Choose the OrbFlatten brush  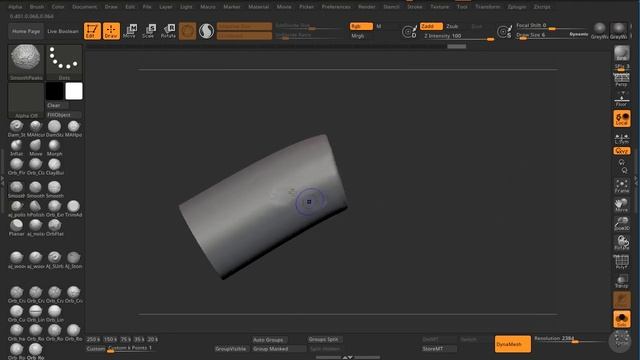pyautogui.click(x=54, y=228)
